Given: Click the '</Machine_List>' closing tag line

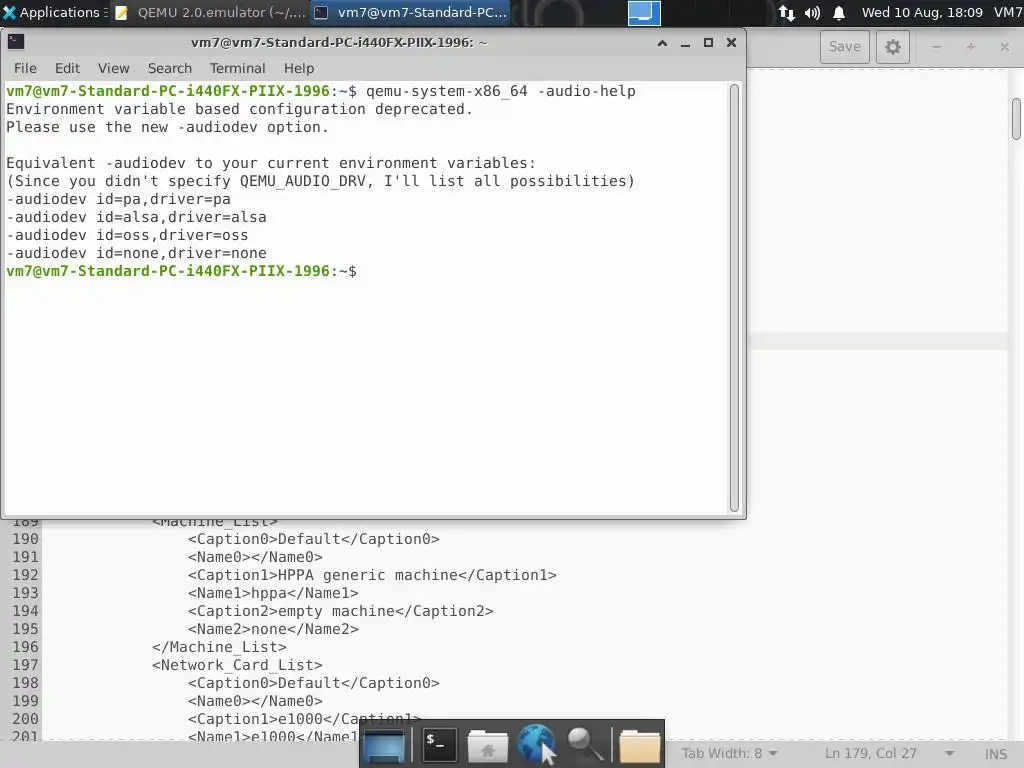Looking at the screenshot, I should tap(219, 647).
